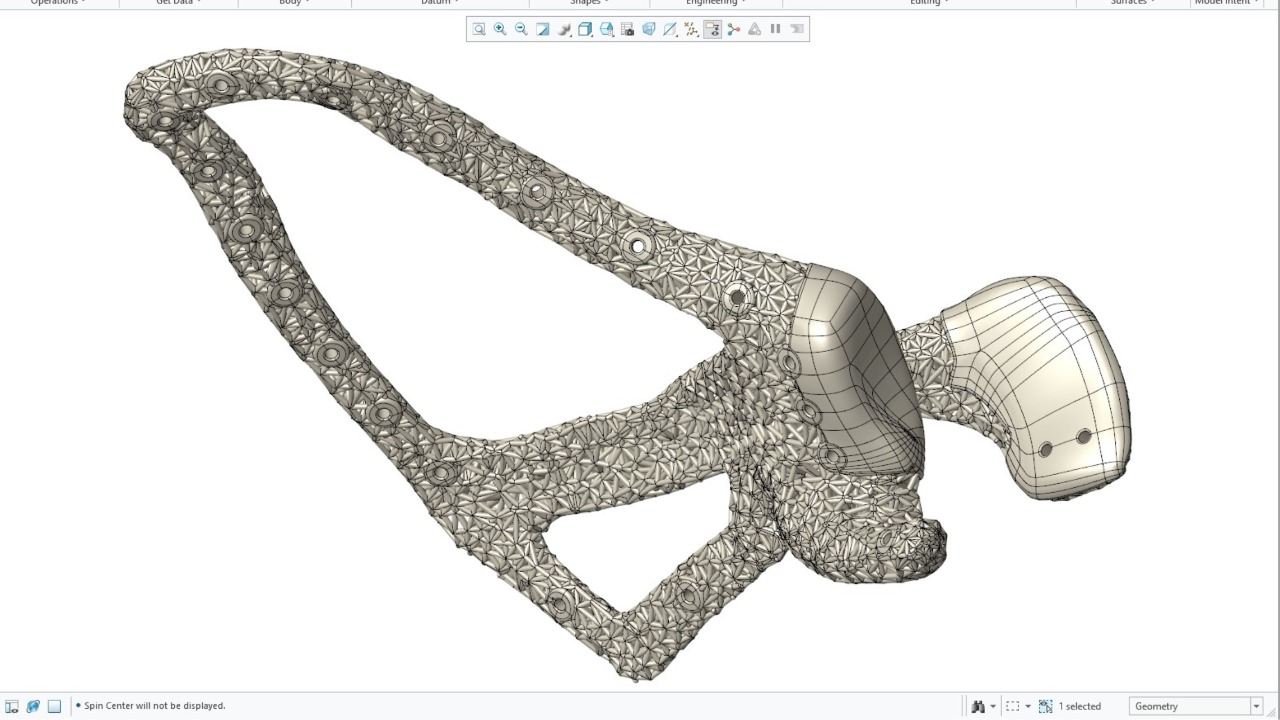The height and width of the screenshot is (720, 1280).
Task: Click the last grayed graphics toolbar icon
Action: coord(797,29)
